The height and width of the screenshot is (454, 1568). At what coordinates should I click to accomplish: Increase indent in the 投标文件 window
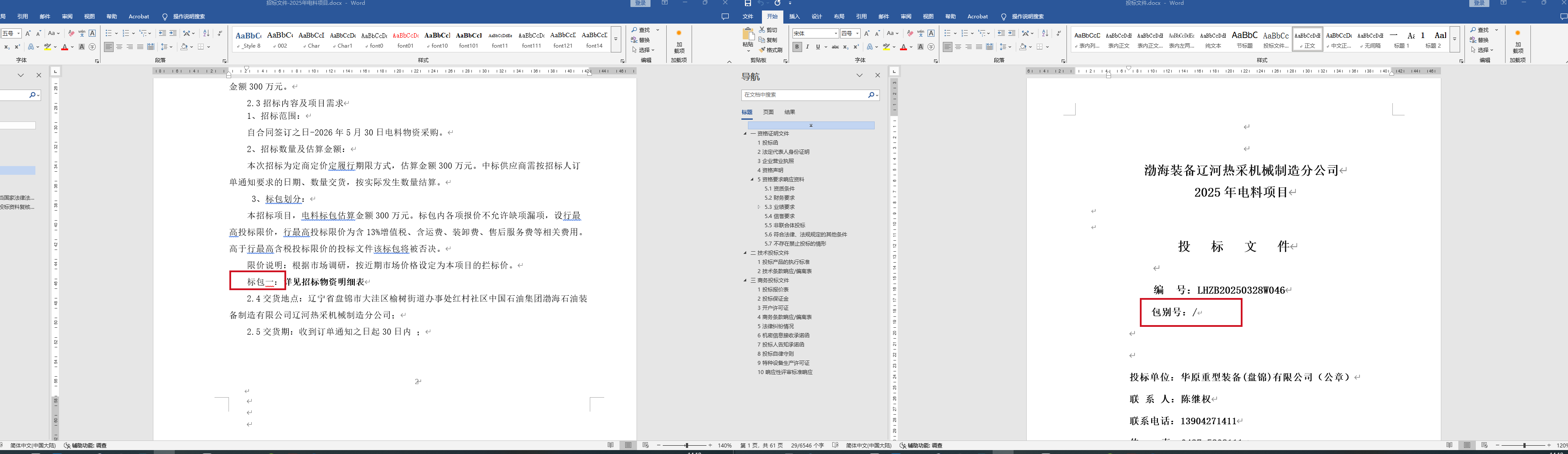tap(1012, 34)
